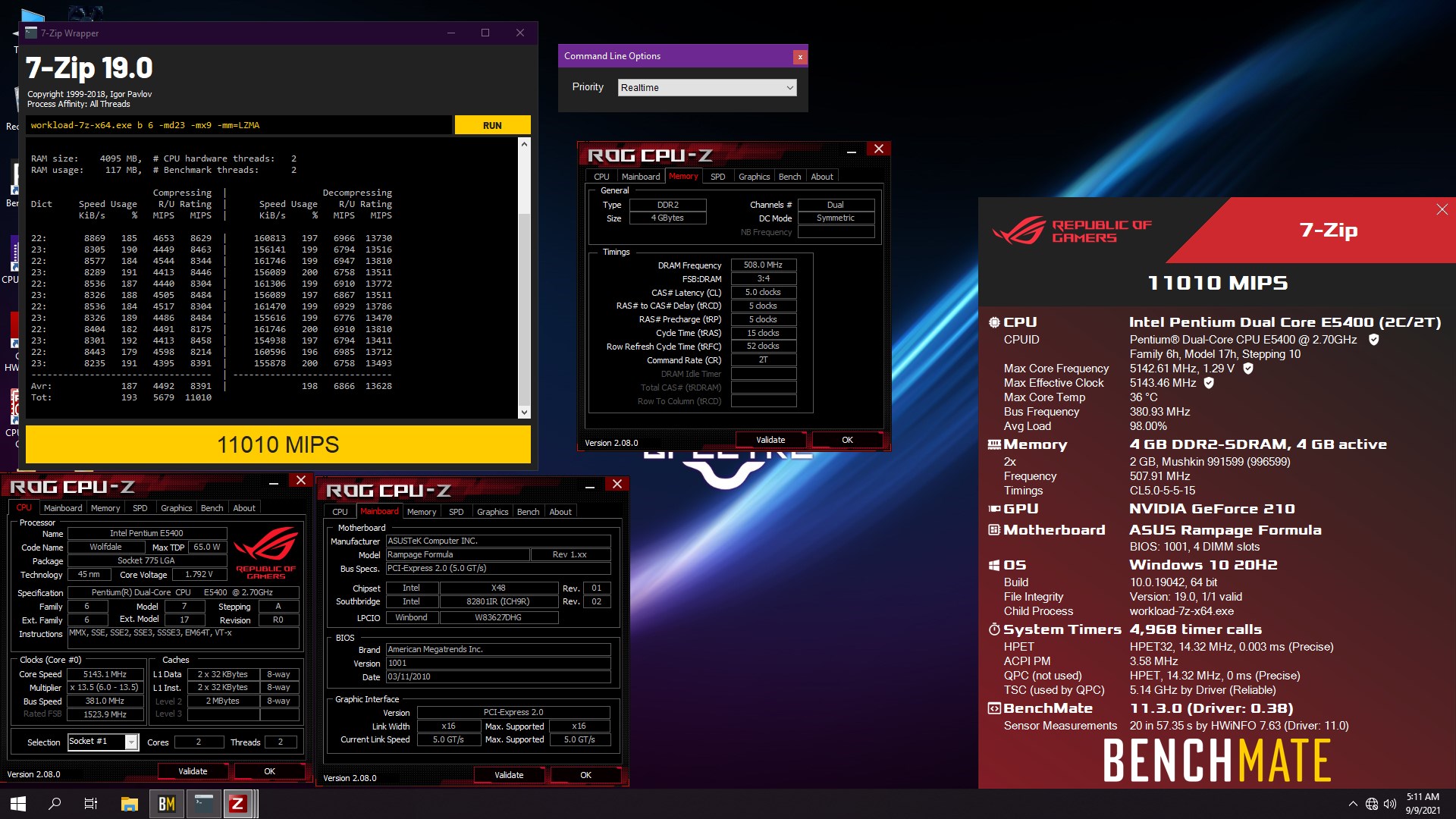Click OK in CPU tab CPU-Z window

pyautogui.click(x=269, y=771)
